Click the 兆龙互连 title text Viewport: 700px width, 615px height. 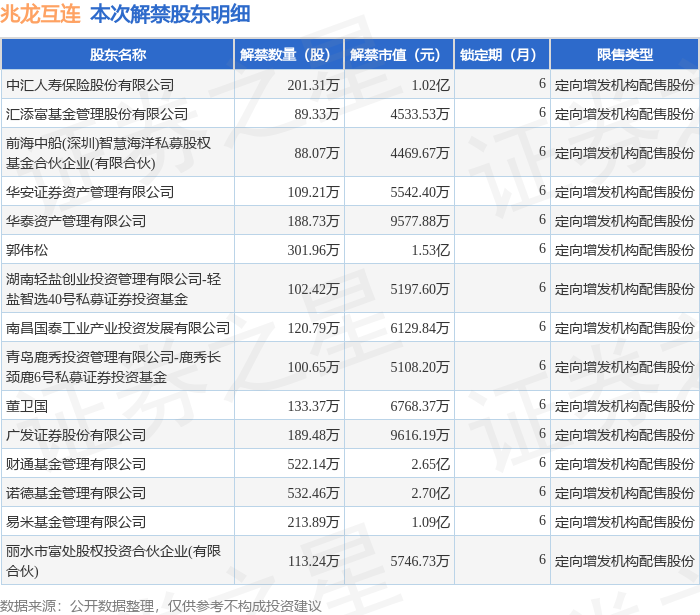point(40,14)
